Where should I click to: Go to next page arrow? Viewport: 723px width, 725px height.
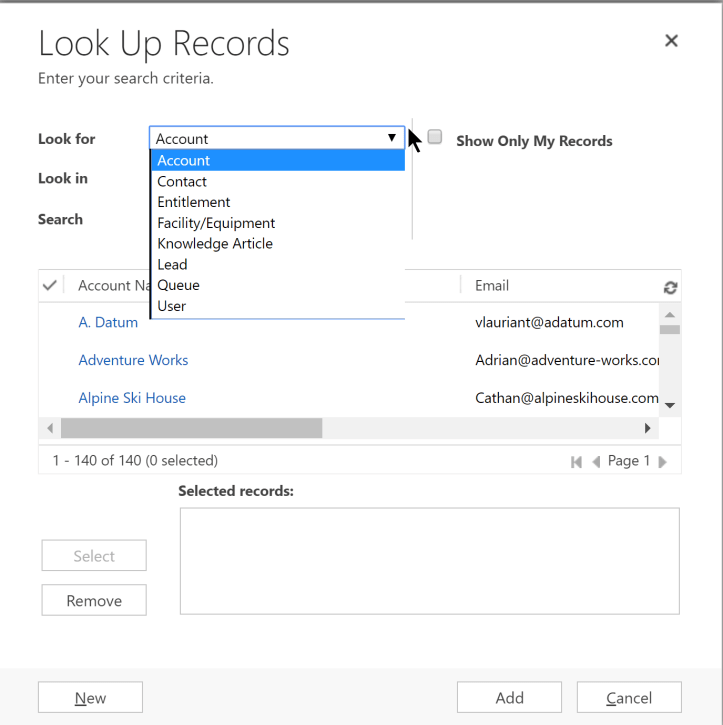(662, 462)
